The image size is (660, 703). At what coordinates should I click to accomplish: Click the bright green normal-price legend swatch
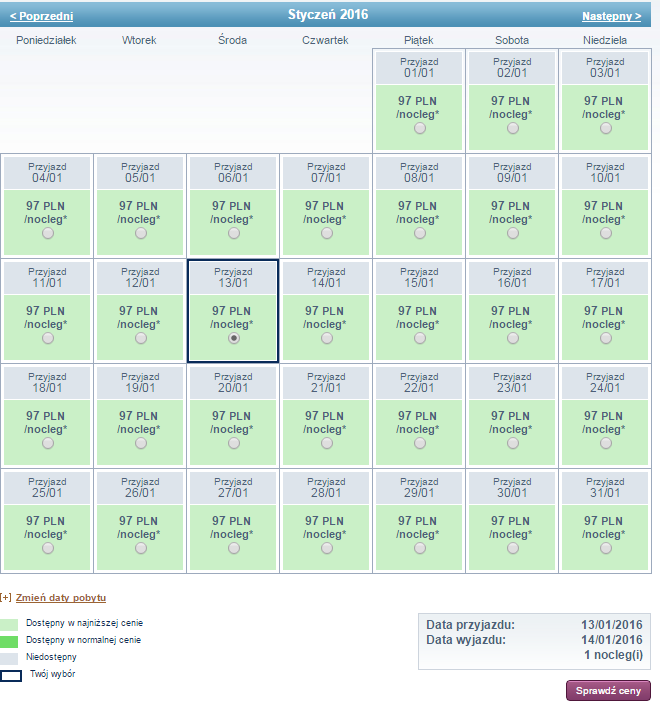(x=9, y=642)
